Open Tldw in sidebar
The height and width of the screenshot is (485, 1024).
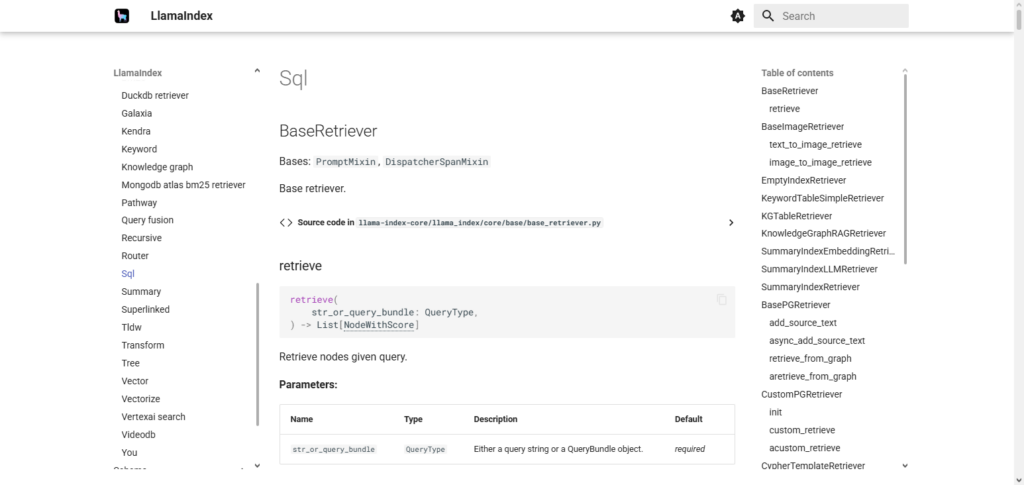pyautogui.click(x=131, y=327)
